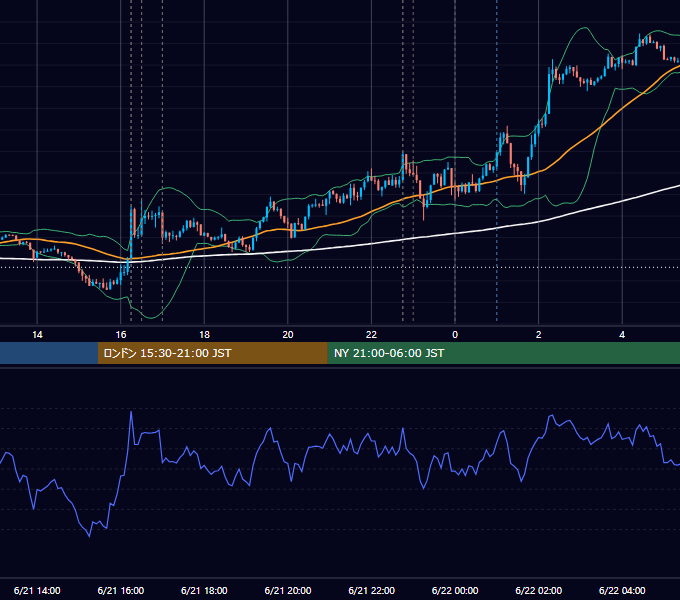Click the '4' hour axis label
680x600 pixels.
pos(622,335)
